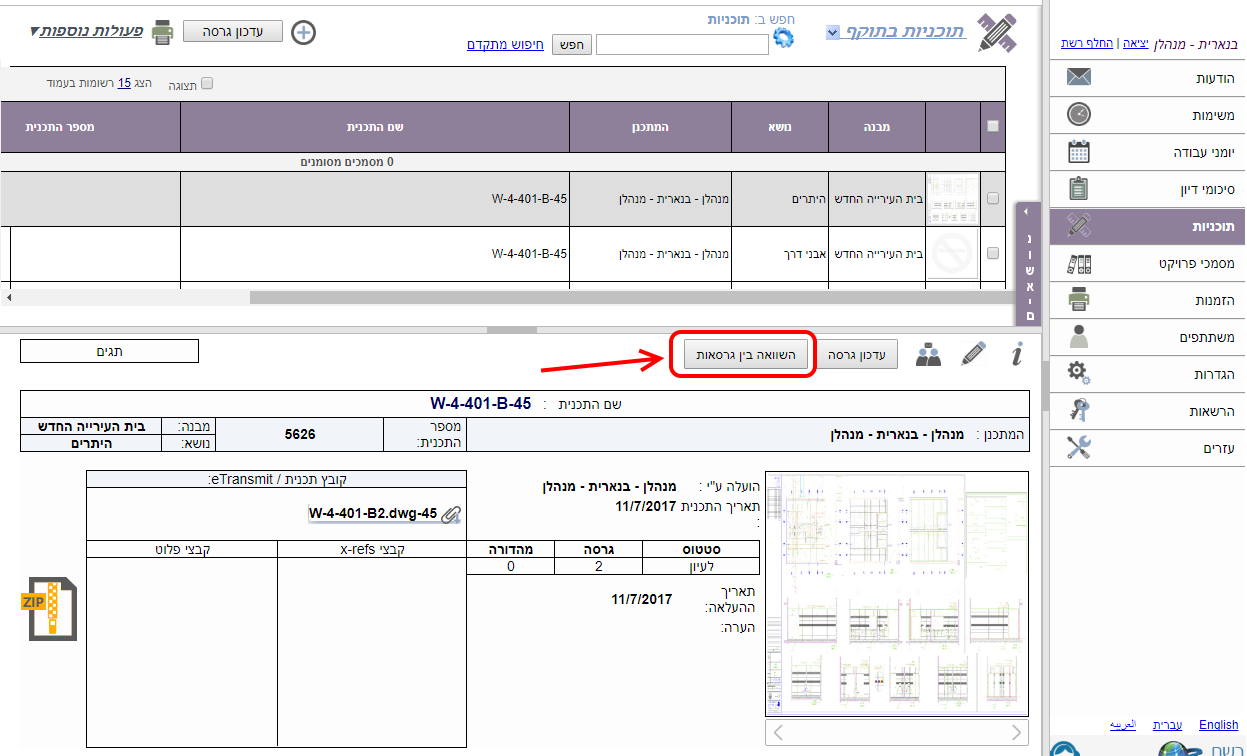Click the plus circle add icon
The height and width of the screenshot is (756, 1247).
click(303, 32)
